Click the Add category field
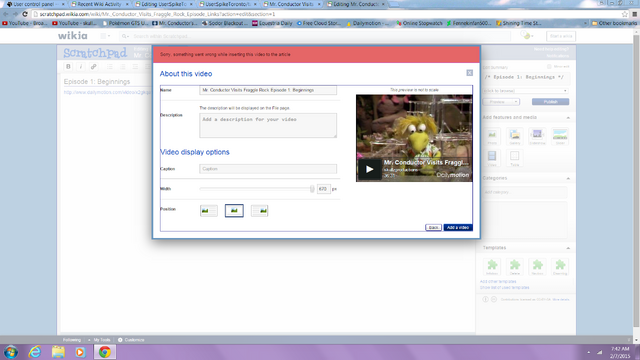This screenshot has width=640, height=360. [525, 192]
